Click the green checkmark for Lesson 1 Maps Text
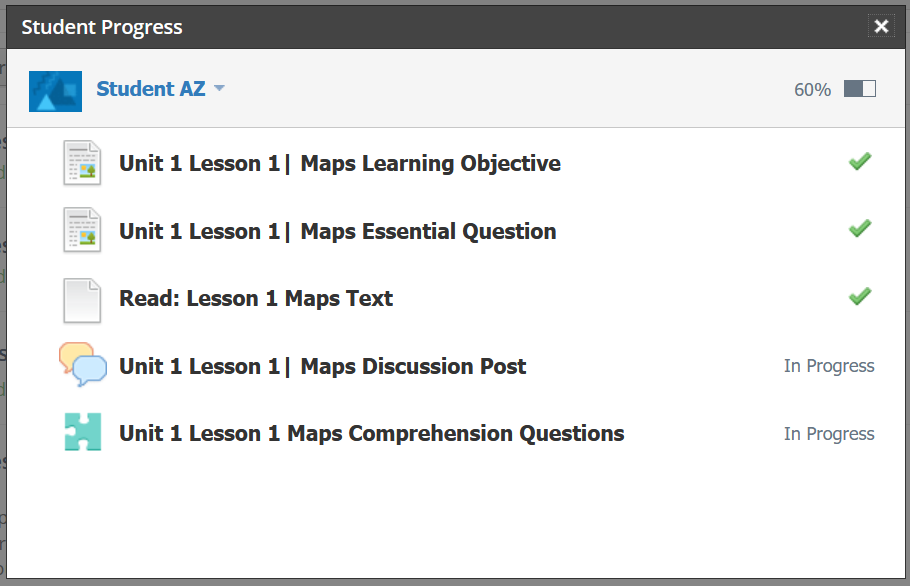Viewport: 910px width, 586px height. tap(860, 296)
